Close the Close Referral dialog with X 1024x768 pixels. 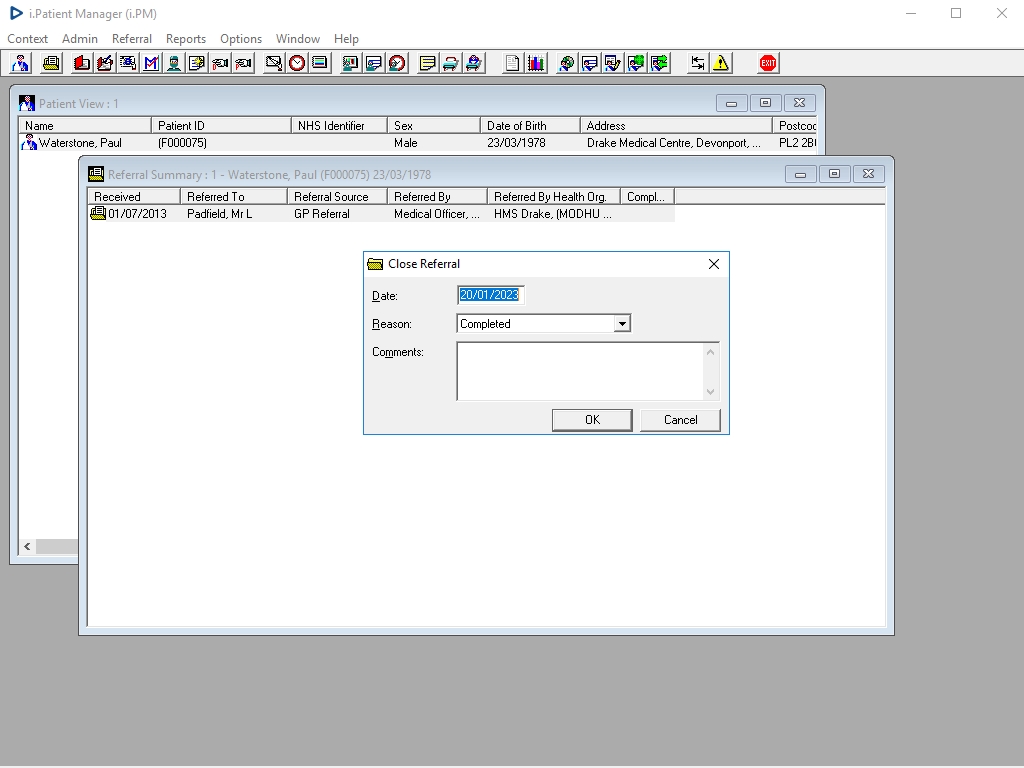(714, 264)
